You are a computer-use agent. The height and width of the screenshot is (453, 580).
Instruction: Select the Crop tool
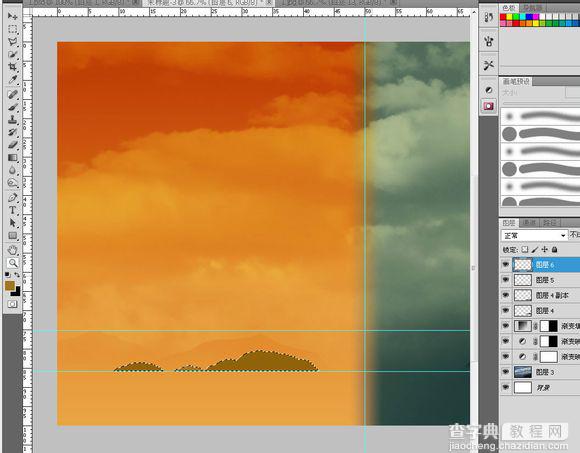click(13, 67)
